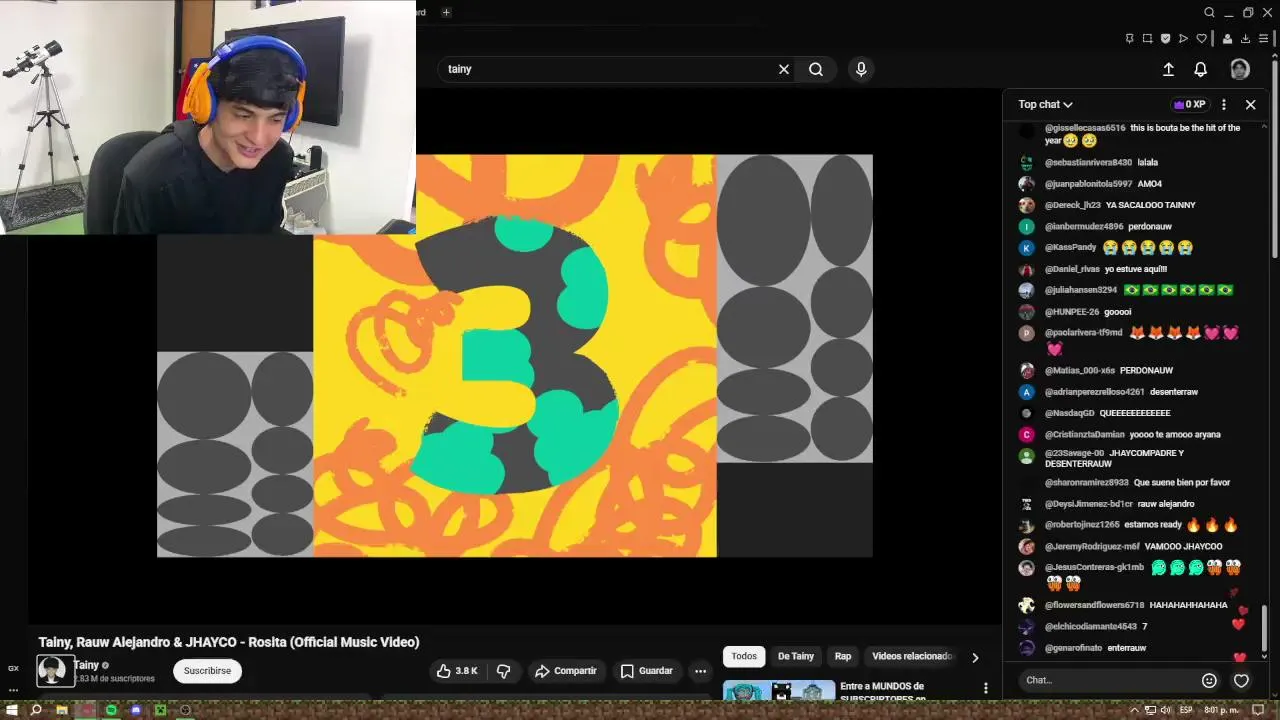Click the browser snapshot capture icon

[x=1147, y=39]
